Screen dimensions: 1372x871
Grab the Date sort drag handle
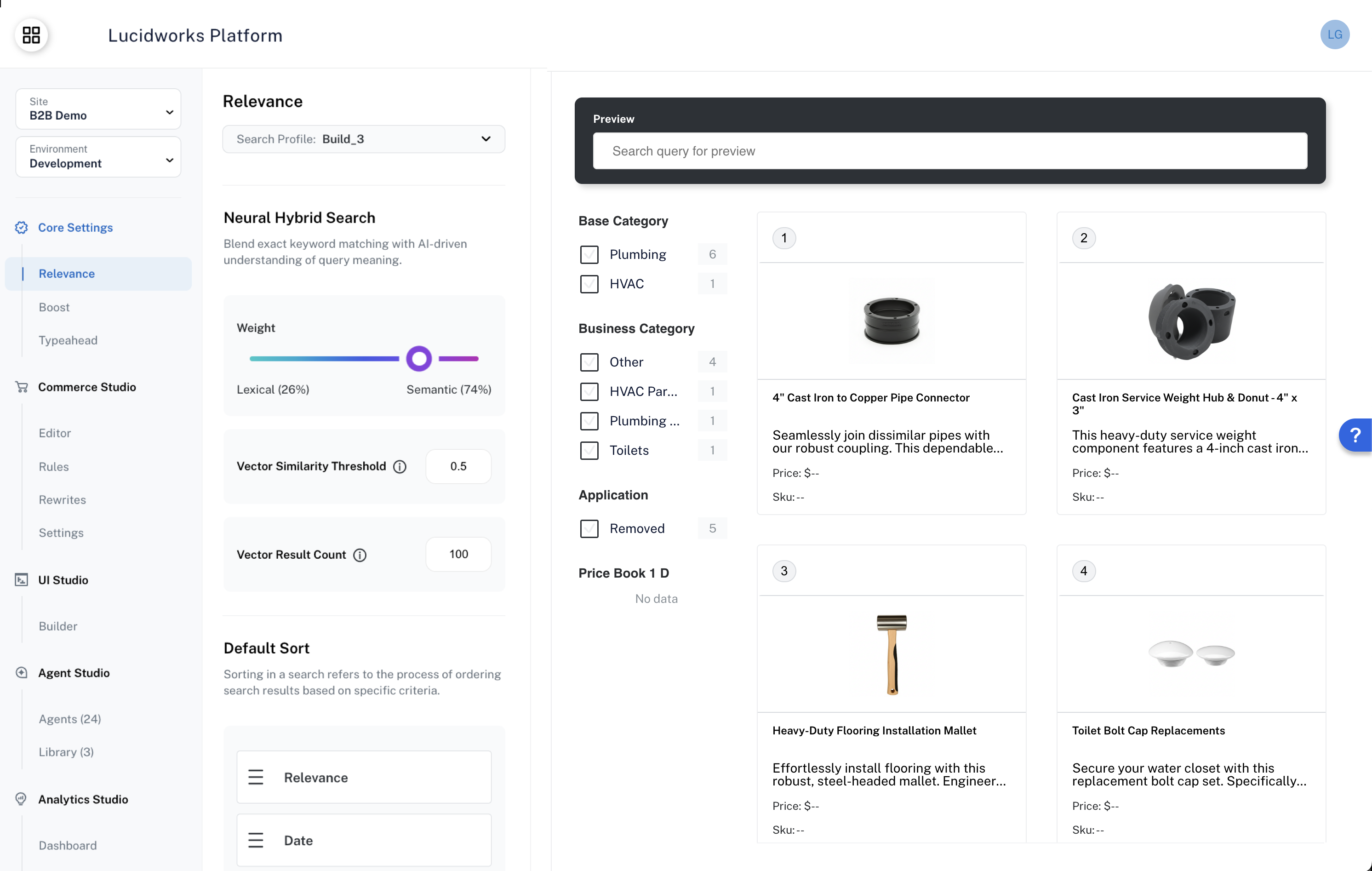(x=256, y=840)
